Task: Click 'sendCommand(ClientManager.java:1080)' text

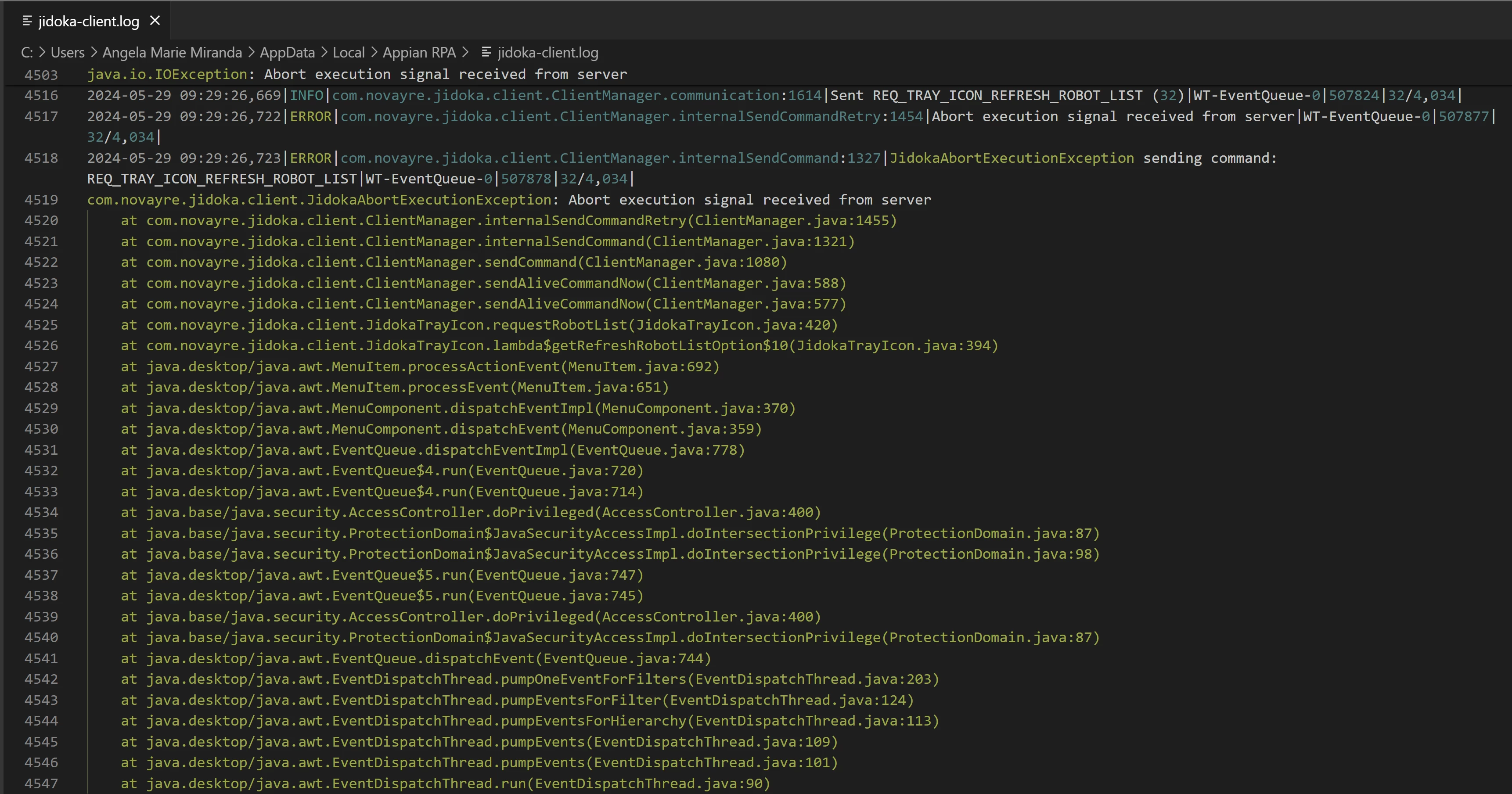Action: click(x=636, y=262)
